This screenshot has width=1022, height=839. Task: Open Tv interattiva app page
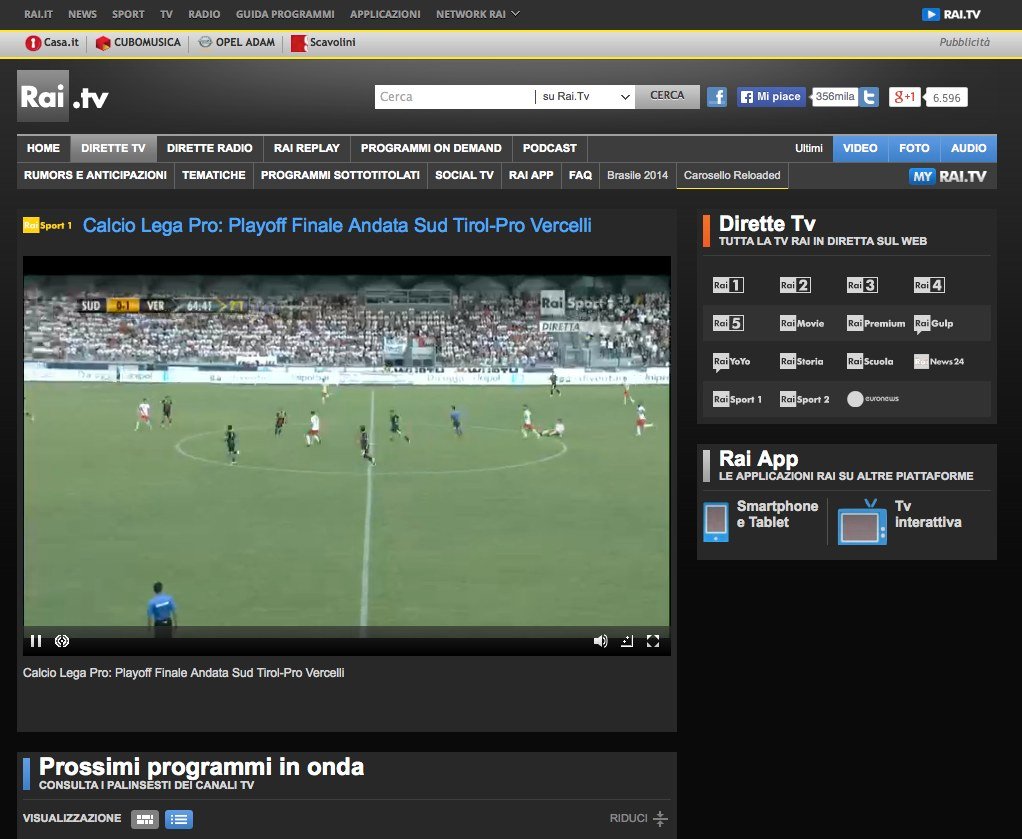899,521
